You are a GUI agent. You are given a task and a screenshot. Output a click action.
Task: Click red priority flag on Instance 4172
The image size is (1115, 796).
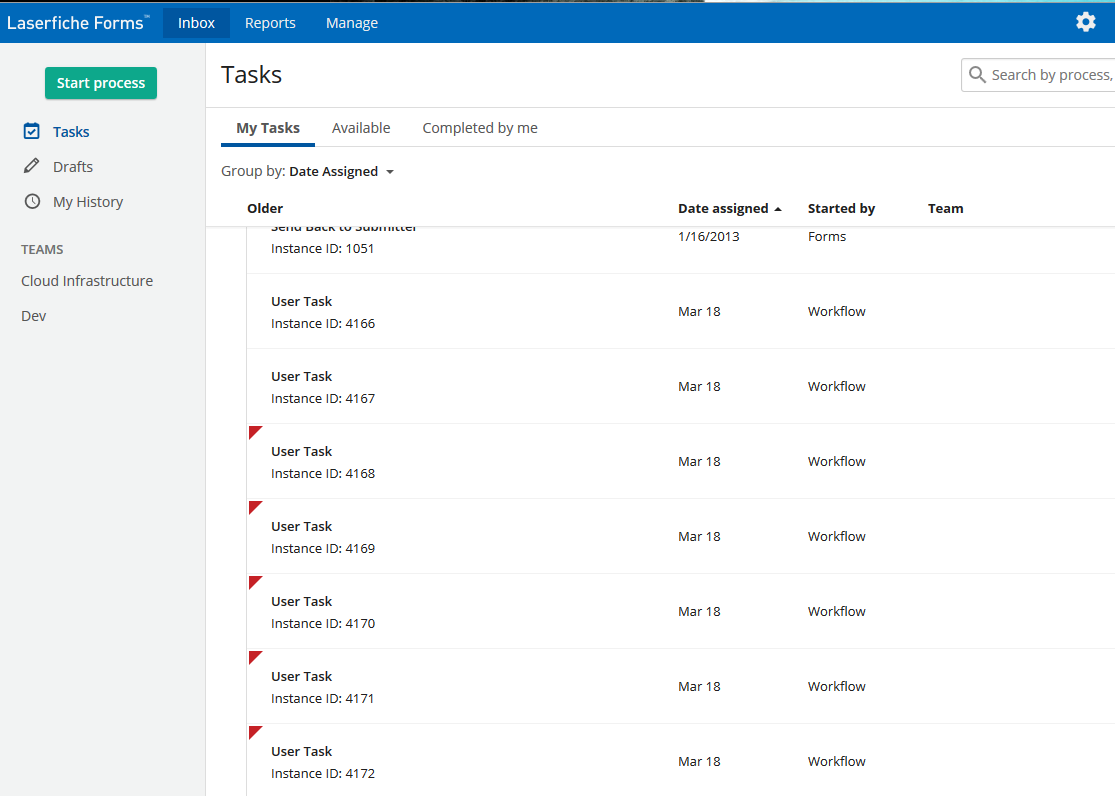254,731
